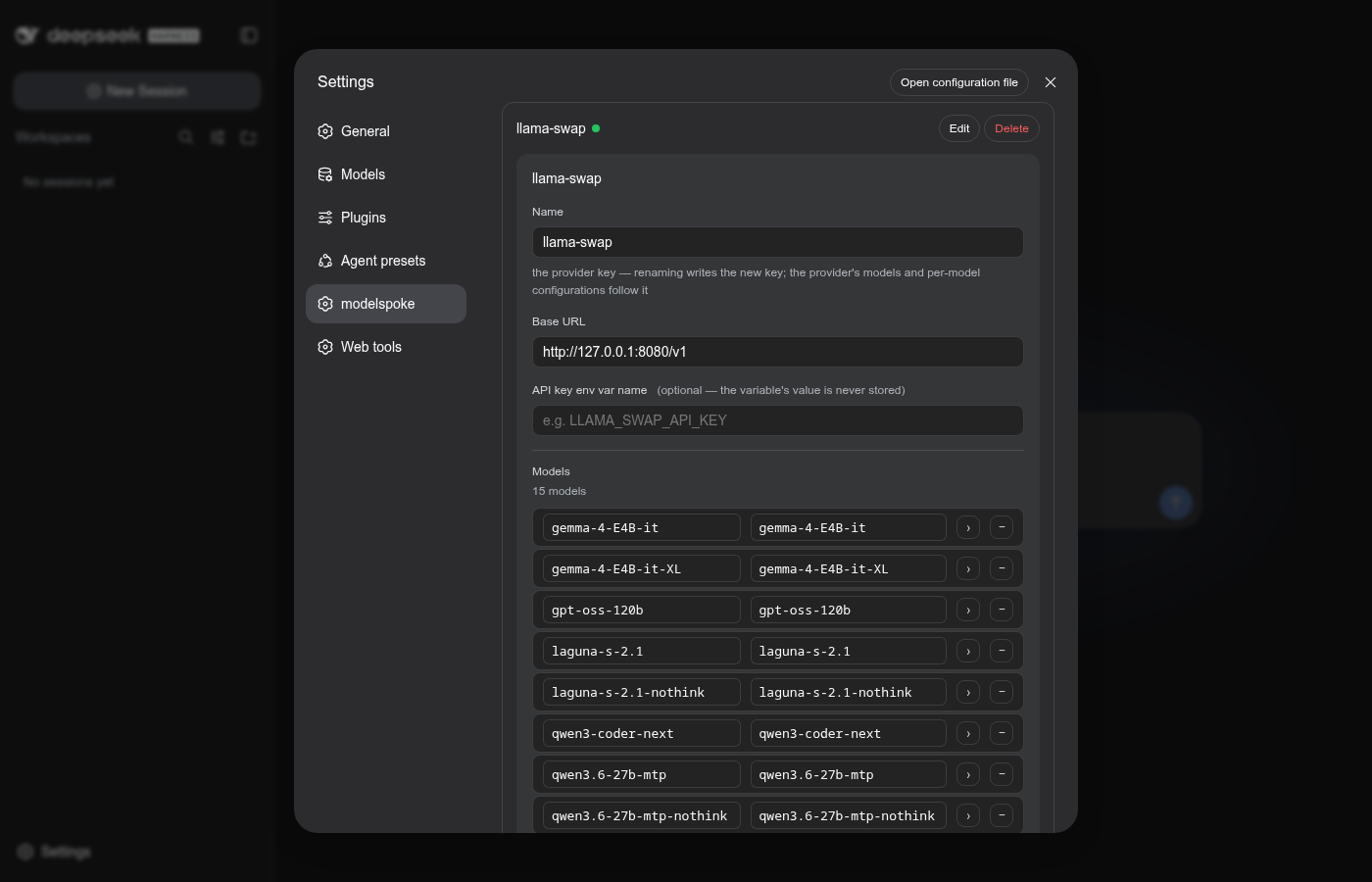Remove the qwen3.6-27b-mtp-nothink model

pyautogui.click(x=1002, y=815)
